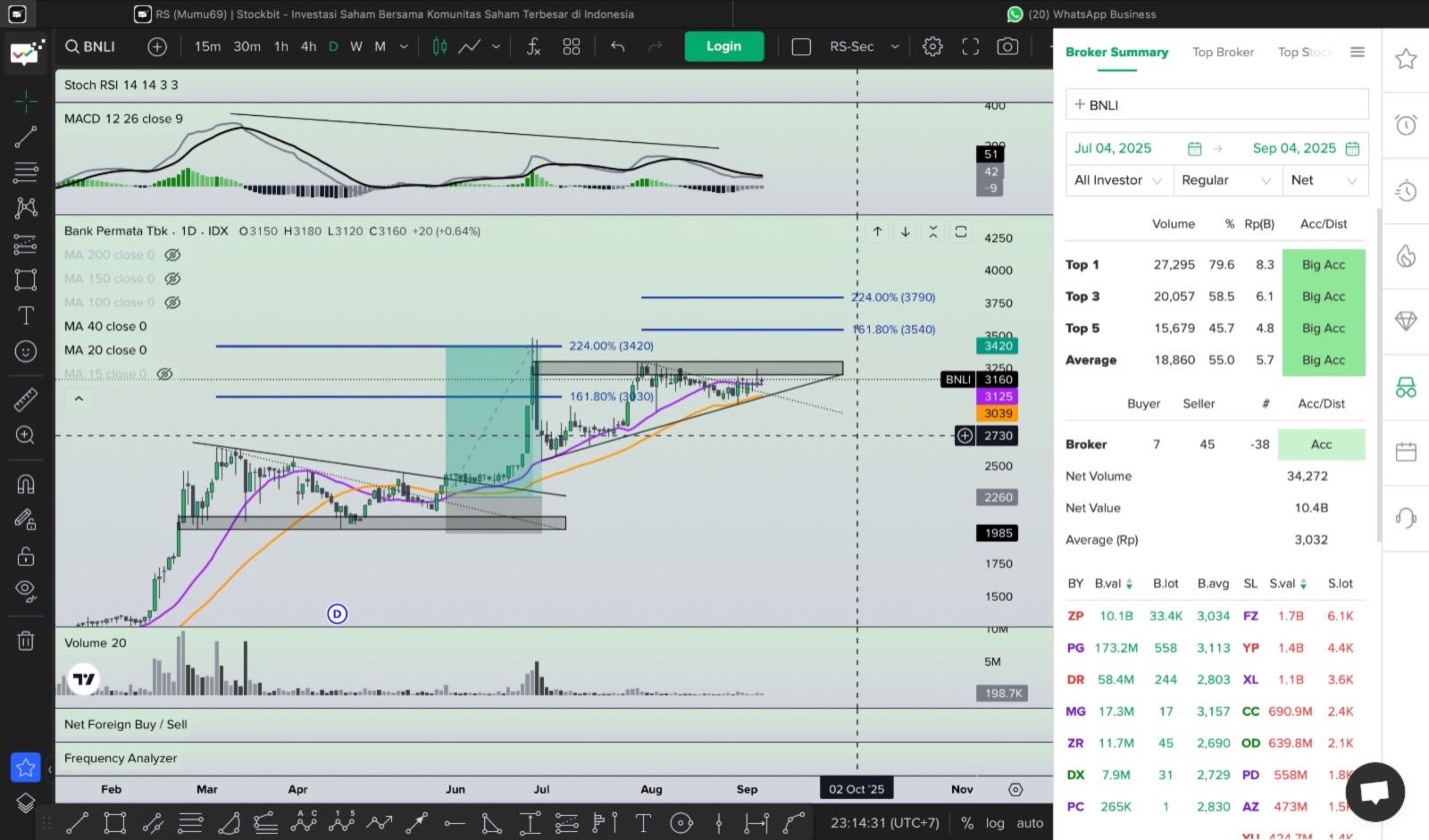Select the weekly W timeframe
Image resolution: width=1429 pixels, height=840 pixels.
356,46
